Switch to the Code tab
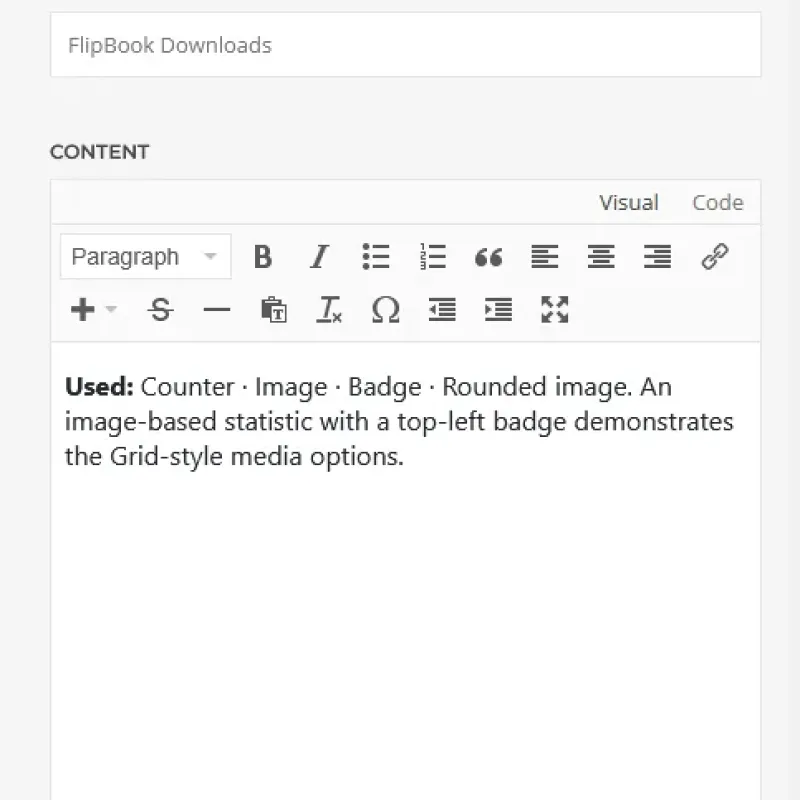 [x=717, y=203]
